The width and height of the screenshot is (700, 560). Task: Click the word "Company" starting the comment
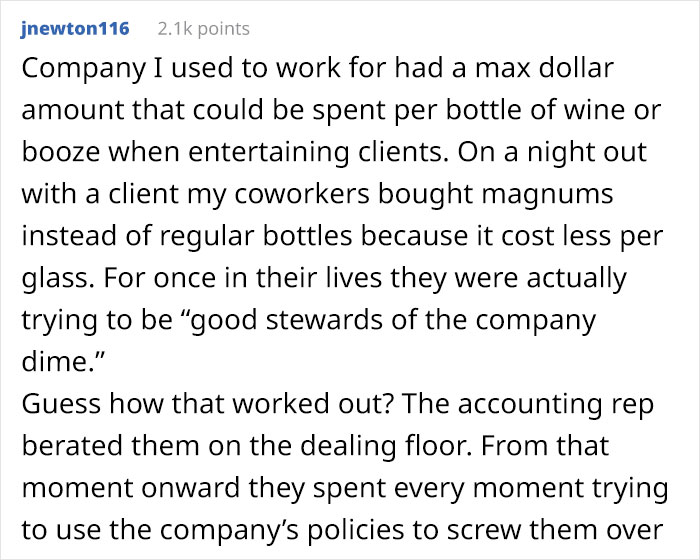(73, 71)
